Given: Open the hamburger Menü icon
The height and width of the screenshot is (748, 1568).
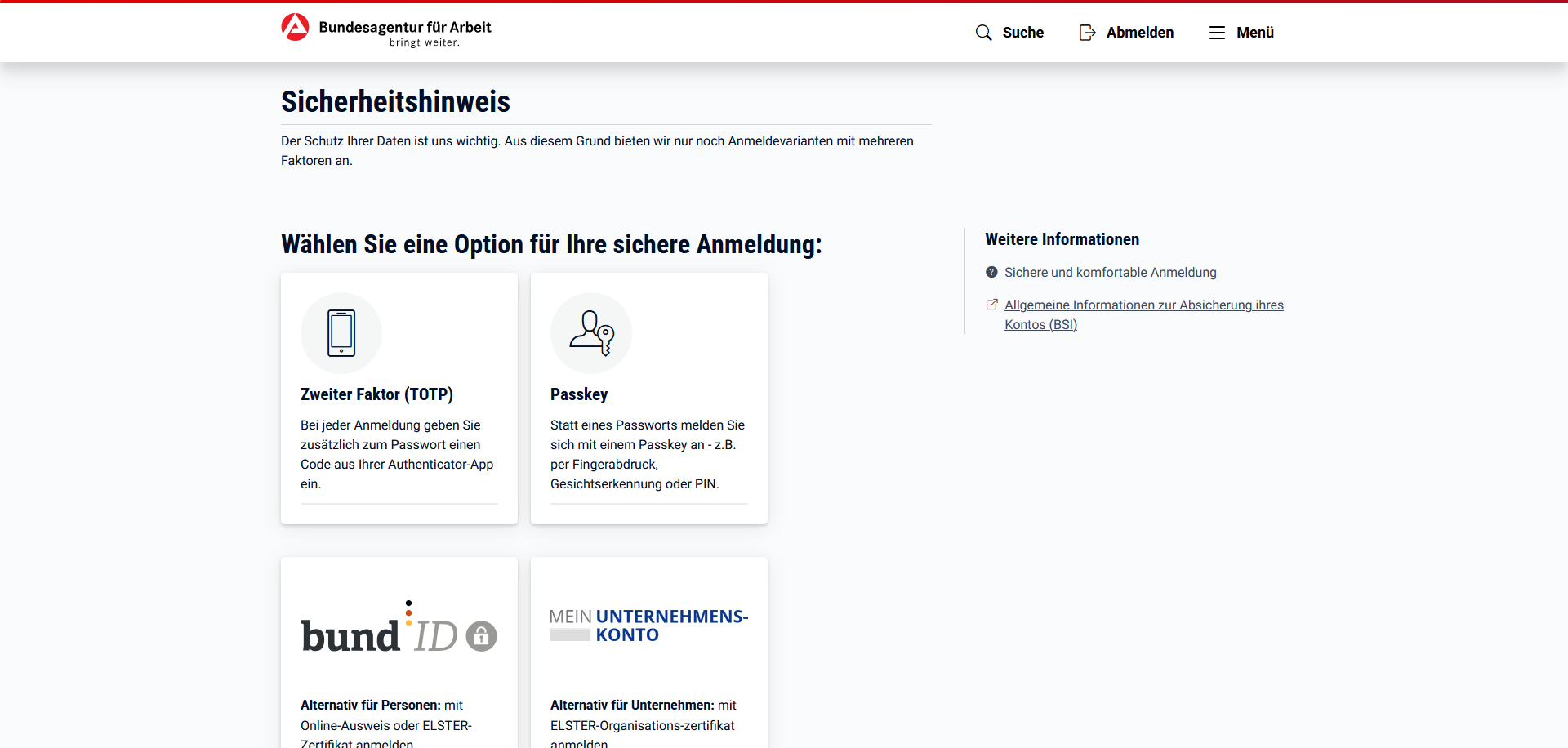Looking at the screenshot, I should pos(1217,33).
